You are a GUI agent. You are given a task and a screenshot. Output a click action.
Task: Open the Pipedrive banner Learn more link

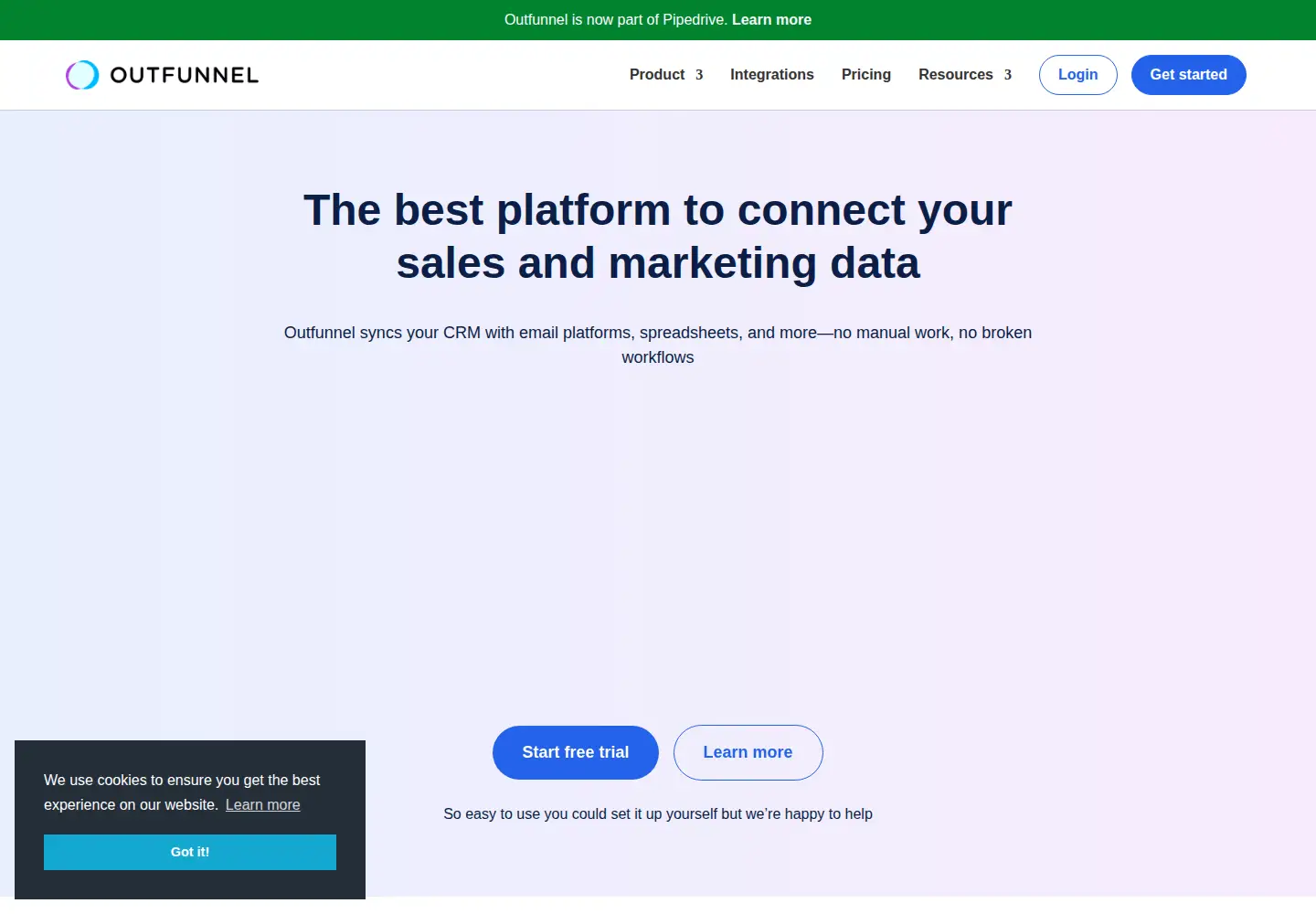(771, 20)
